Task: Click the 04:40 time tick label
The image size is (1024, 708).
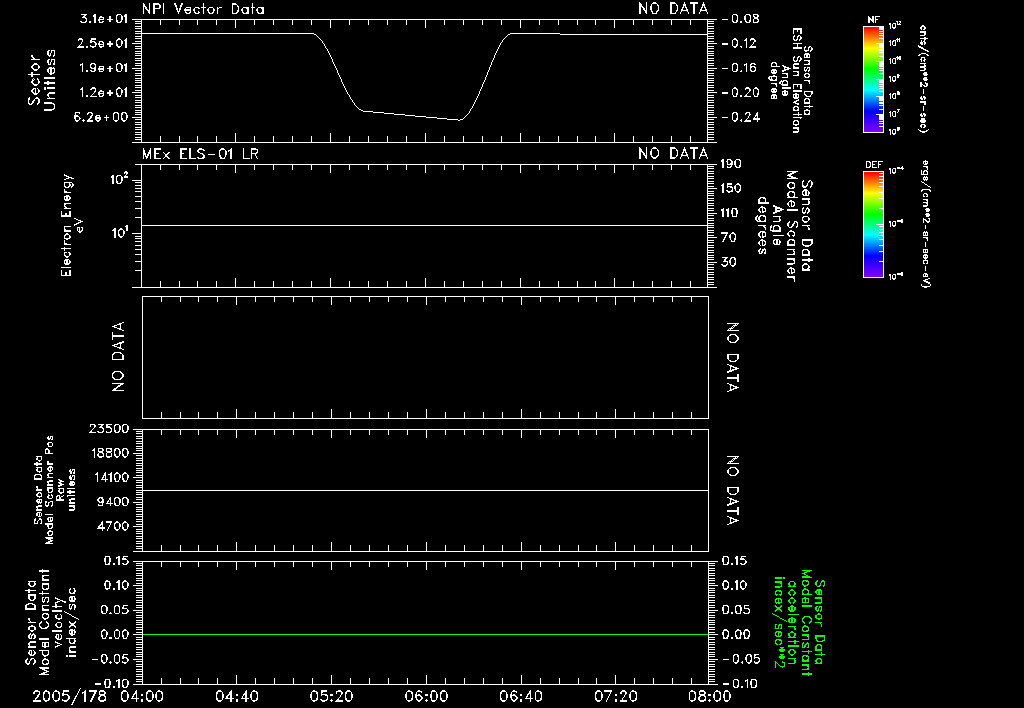Action: 237,696
